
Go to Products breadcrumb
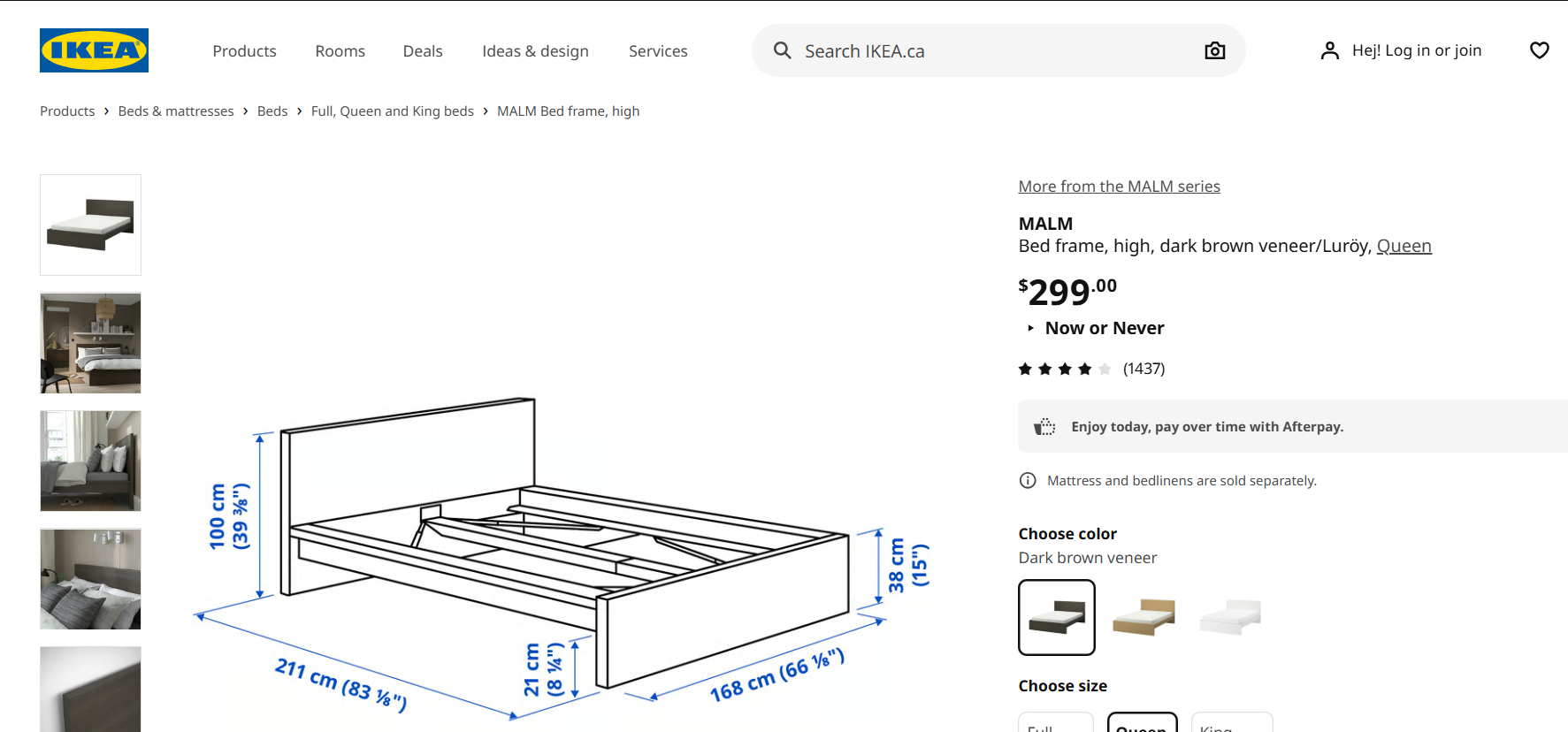(x=67, y=111)
